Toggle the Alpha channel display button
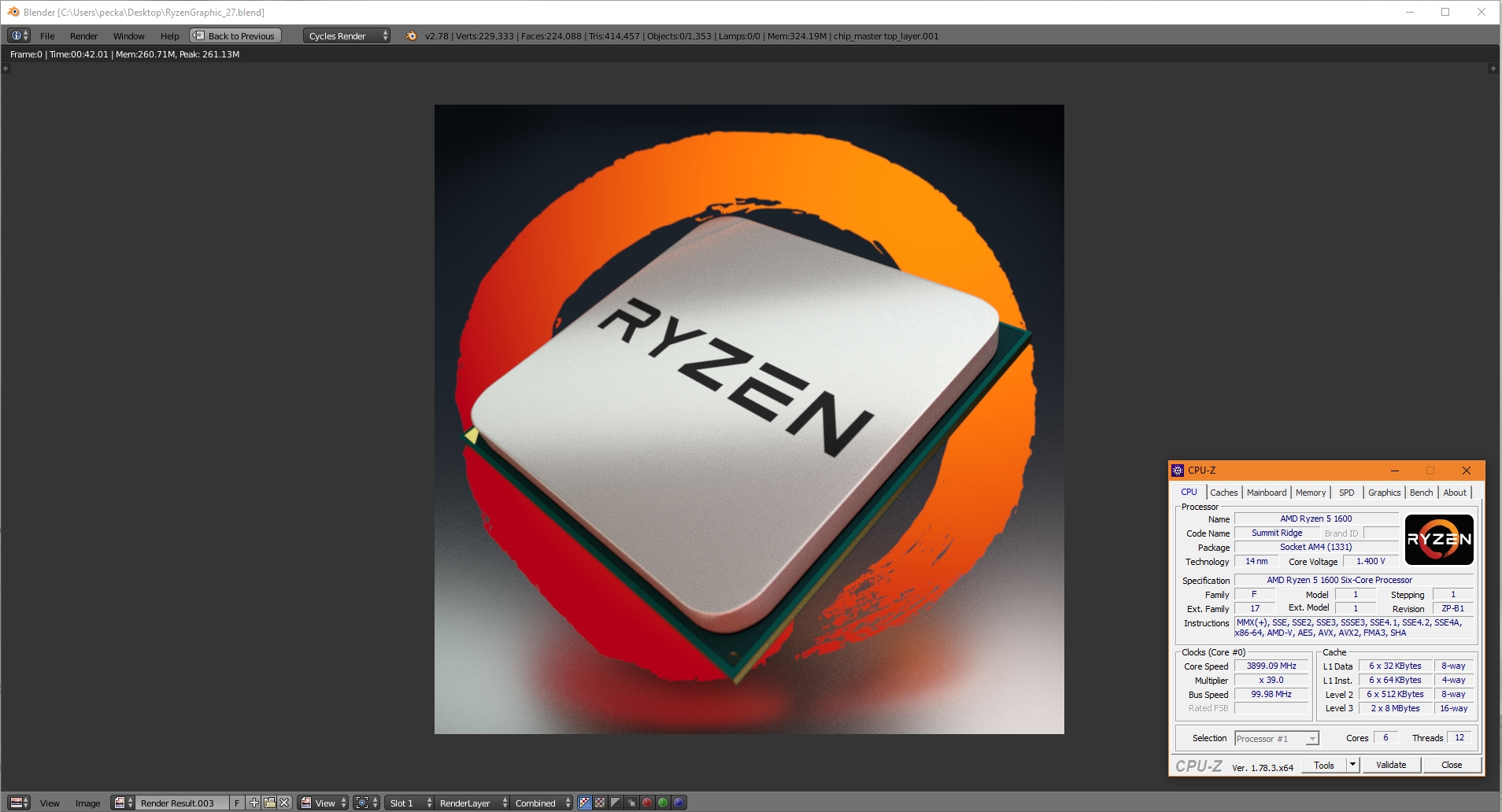The image size is (1502, 812). (x=616, y=803)
